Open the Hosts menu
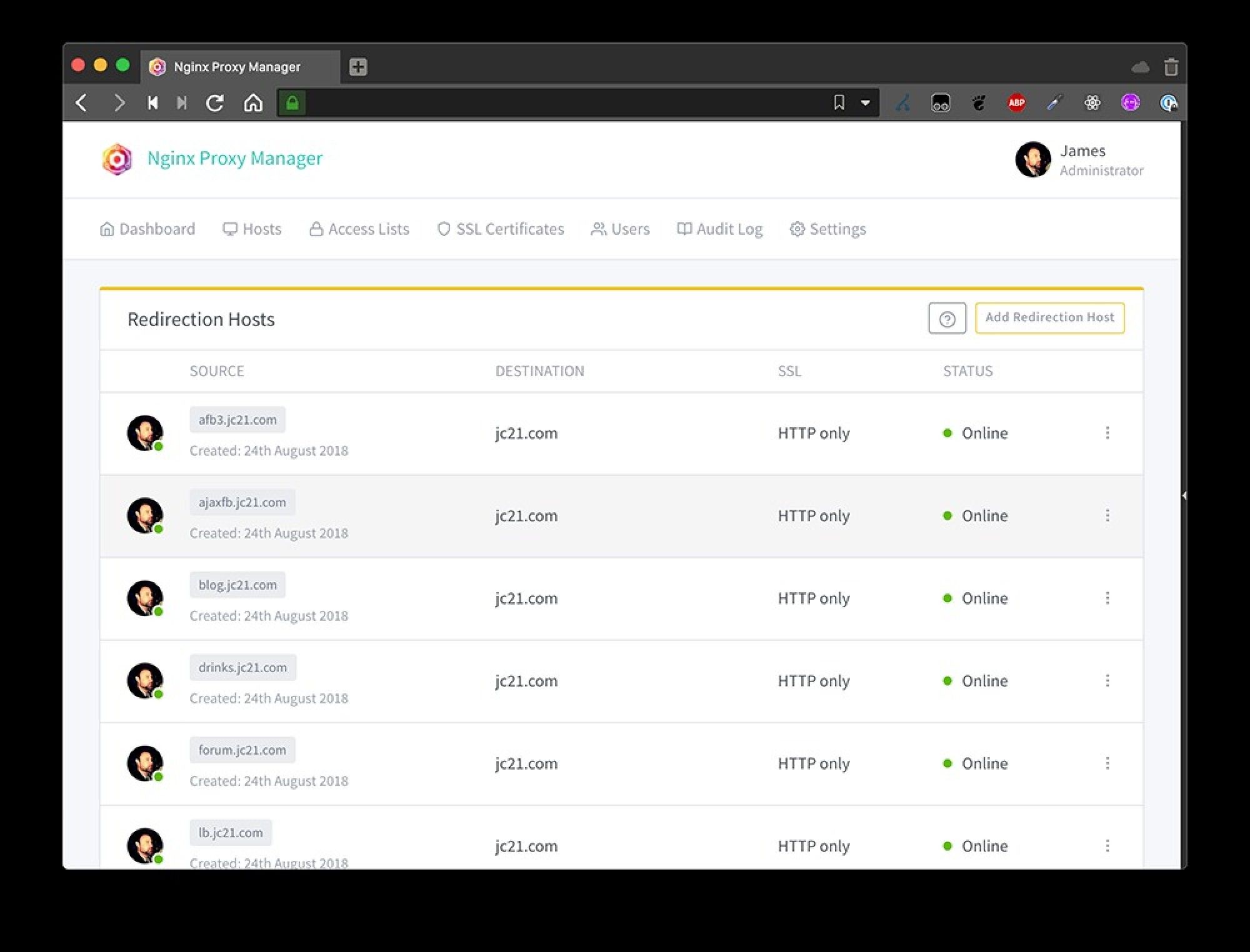This screenshot has width=1250, height=952. (252, 229)
